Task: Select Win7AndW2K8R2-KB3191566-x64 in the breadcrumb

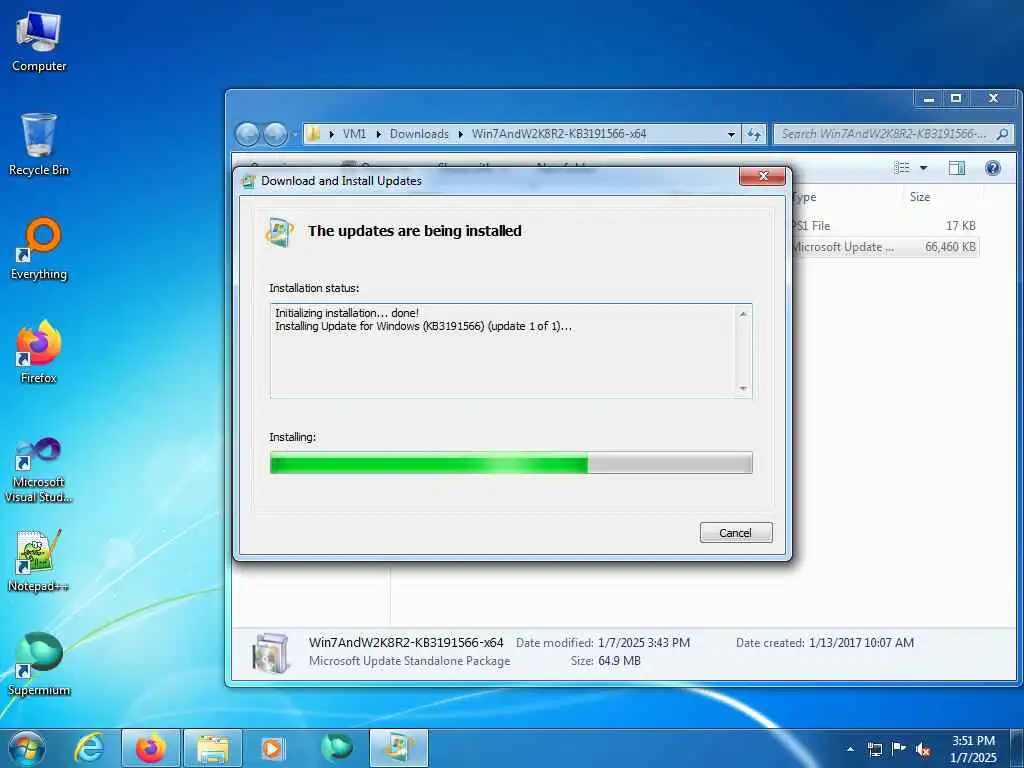Action: (x=559, y=134)
